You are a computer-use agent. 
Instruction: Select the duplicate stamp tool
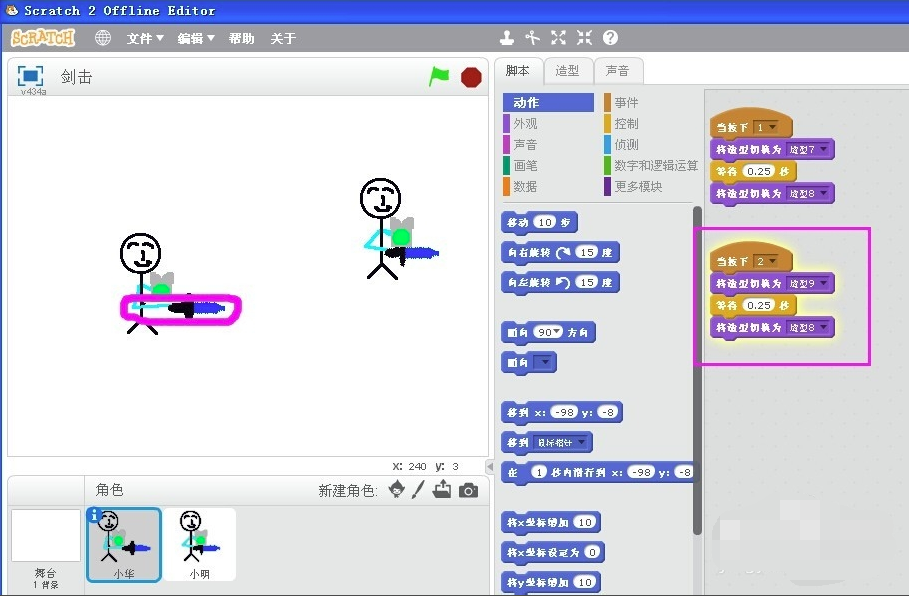[x=507, y=38]
